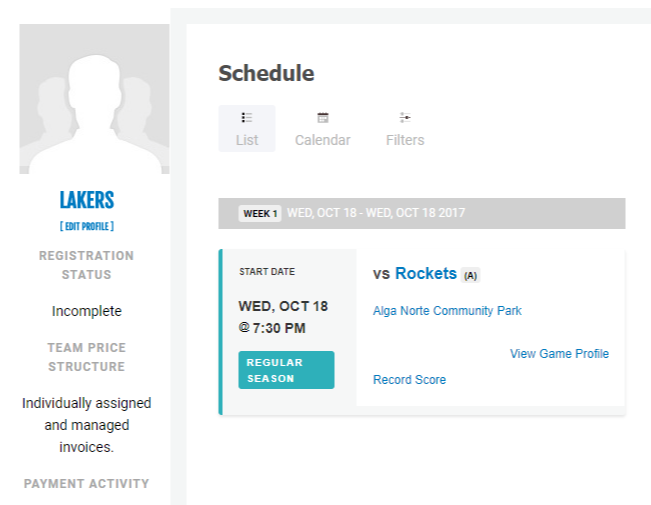Click the LAKERS team name
The image size is (651, 505).
87,200
